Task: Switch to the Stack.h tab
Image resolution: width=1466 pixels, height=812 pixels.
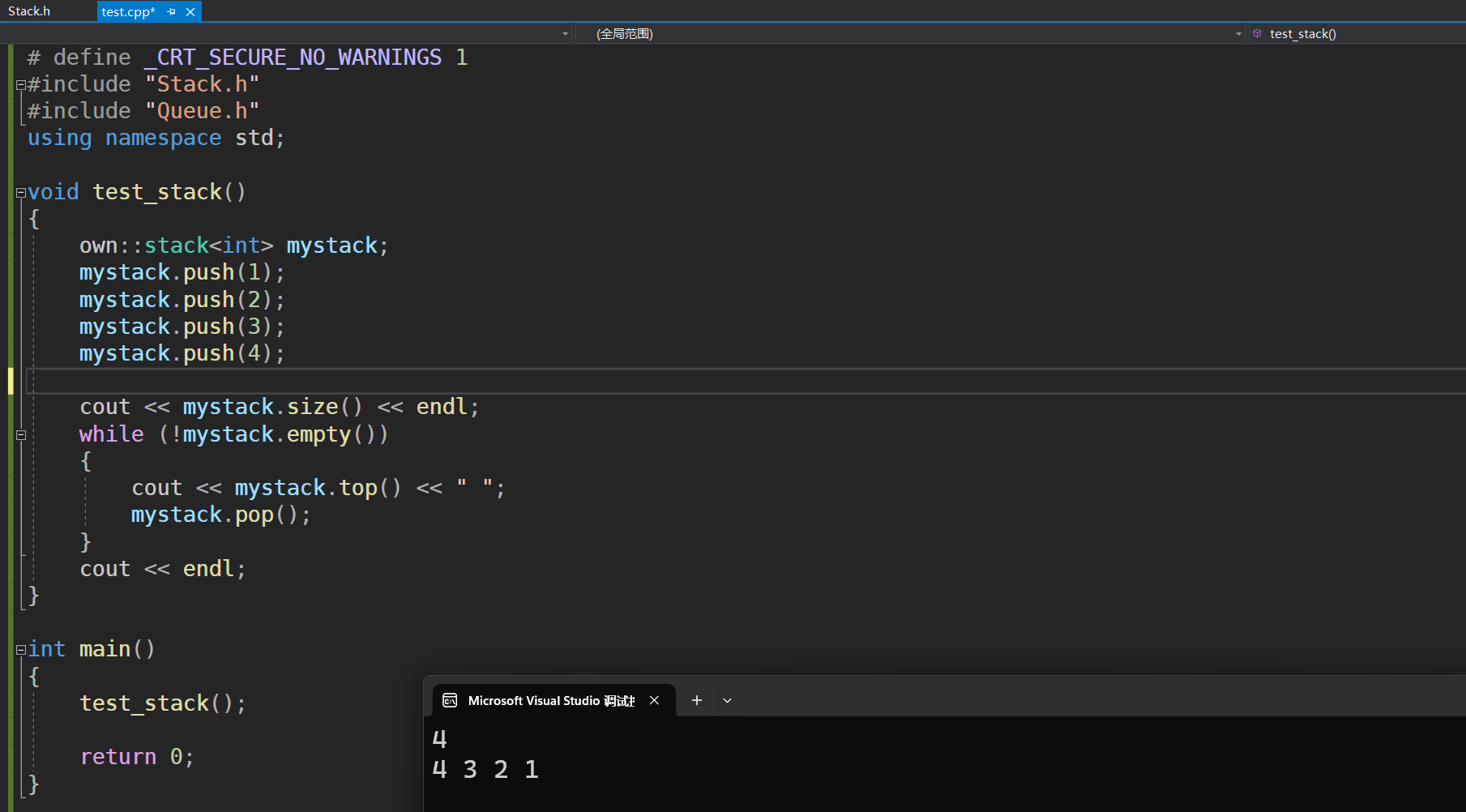Action: tap(29, 11)
